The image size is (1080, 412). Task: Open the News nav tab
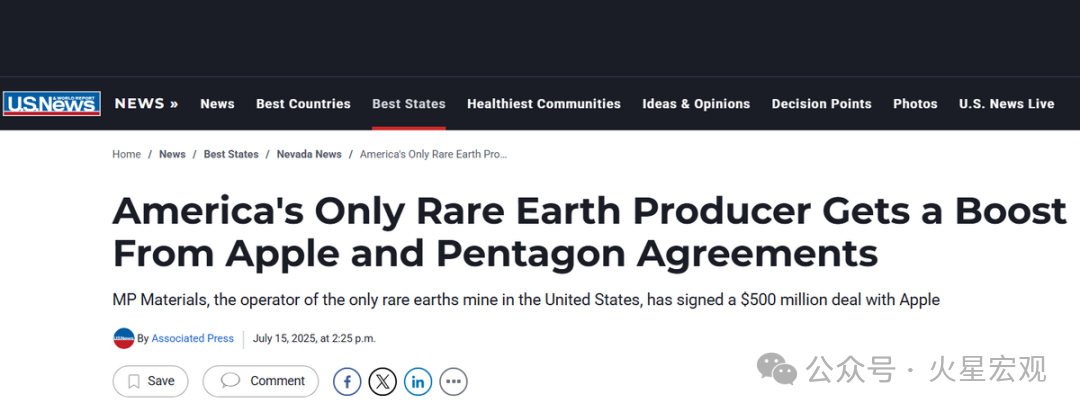point(217,104)
